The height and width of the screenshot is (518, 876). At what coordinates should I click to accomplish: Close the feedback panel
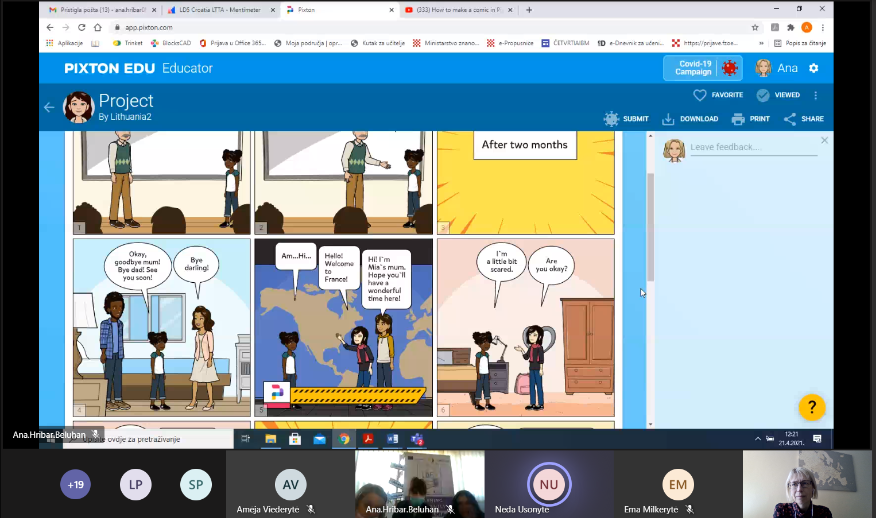click(x=825, y=140)
